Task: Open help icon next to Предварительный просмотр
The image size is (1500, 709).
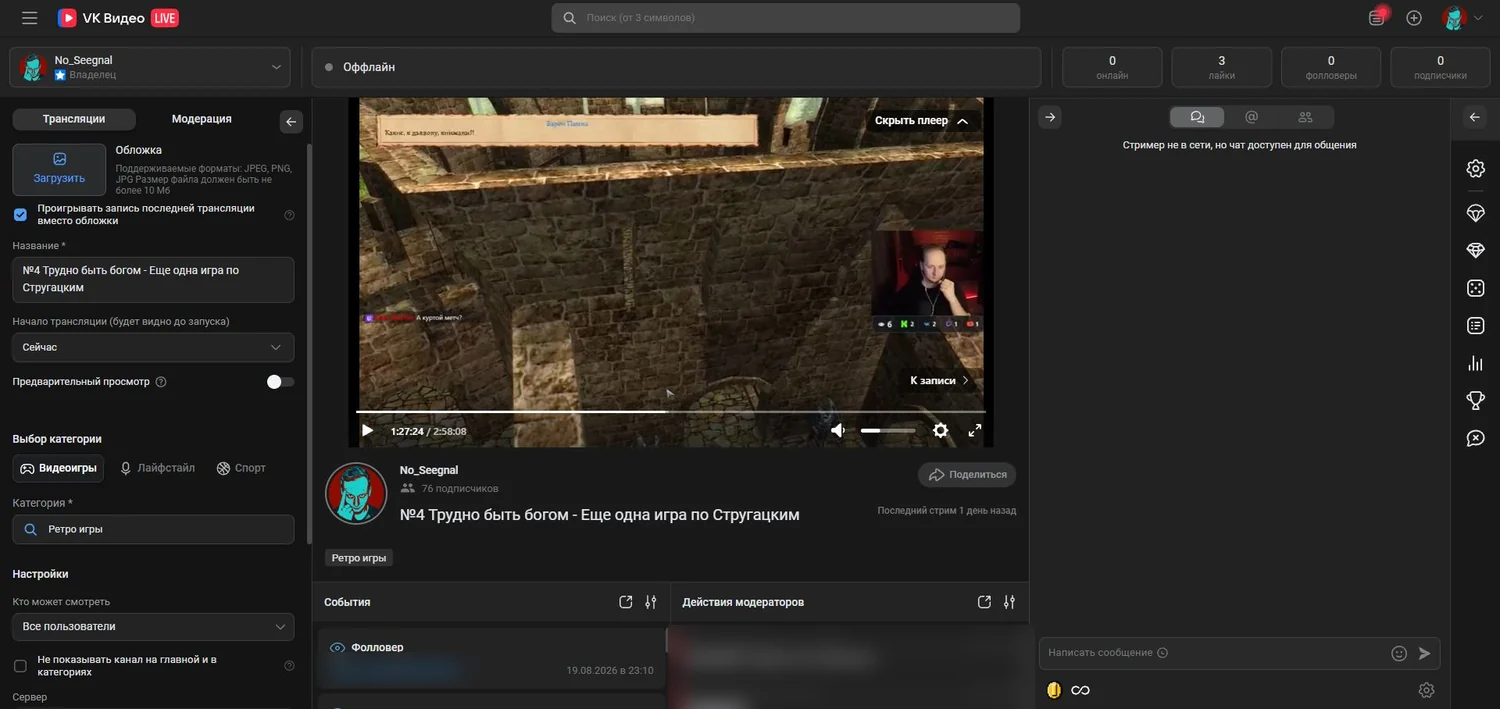Action: (x=161, y=382)
